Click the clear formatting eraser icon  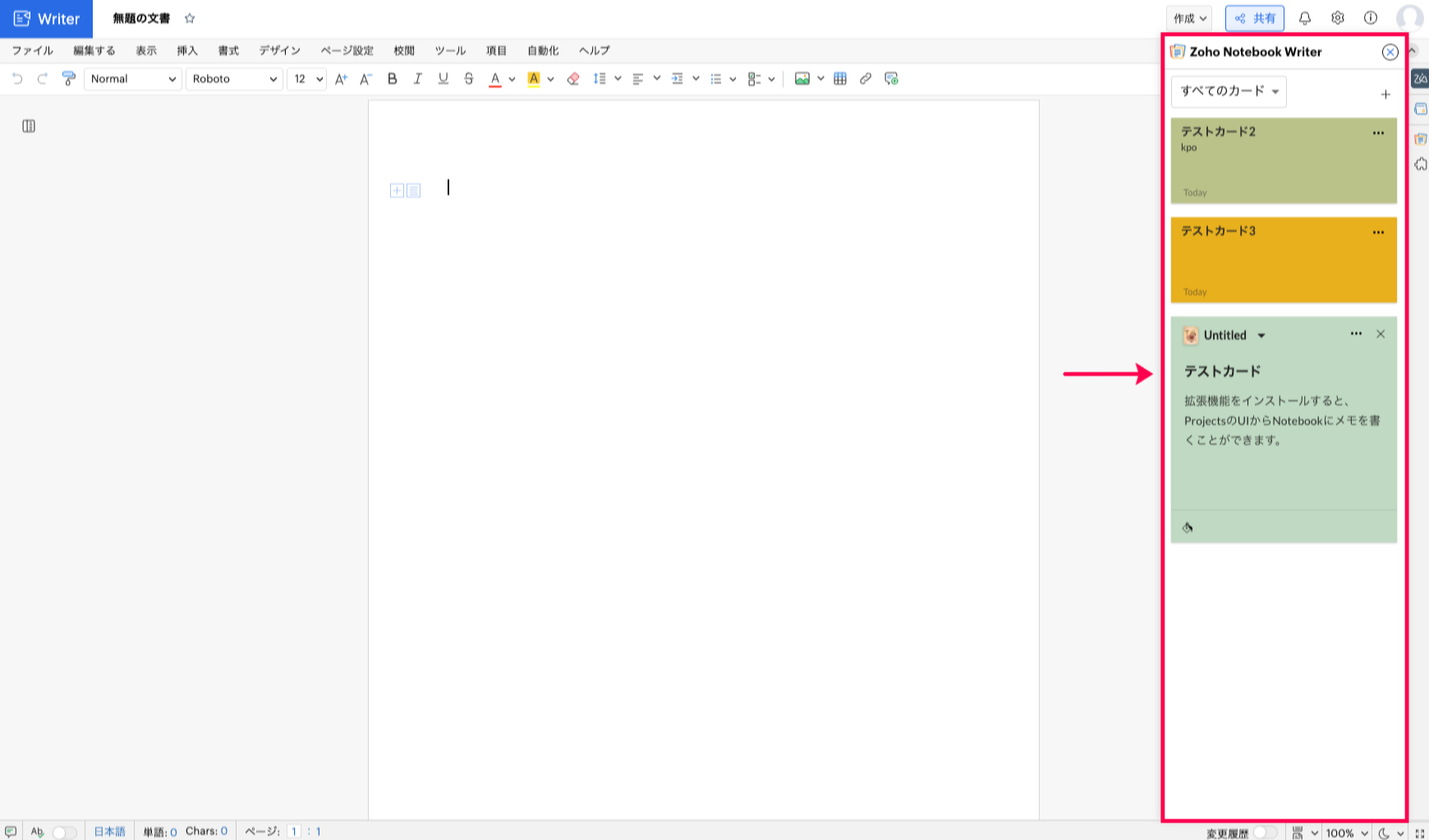coord(573,79)
